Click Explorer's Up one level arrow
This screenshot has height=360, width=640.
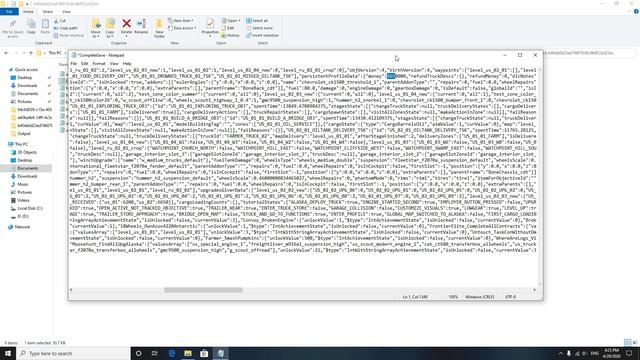(31, 53)
